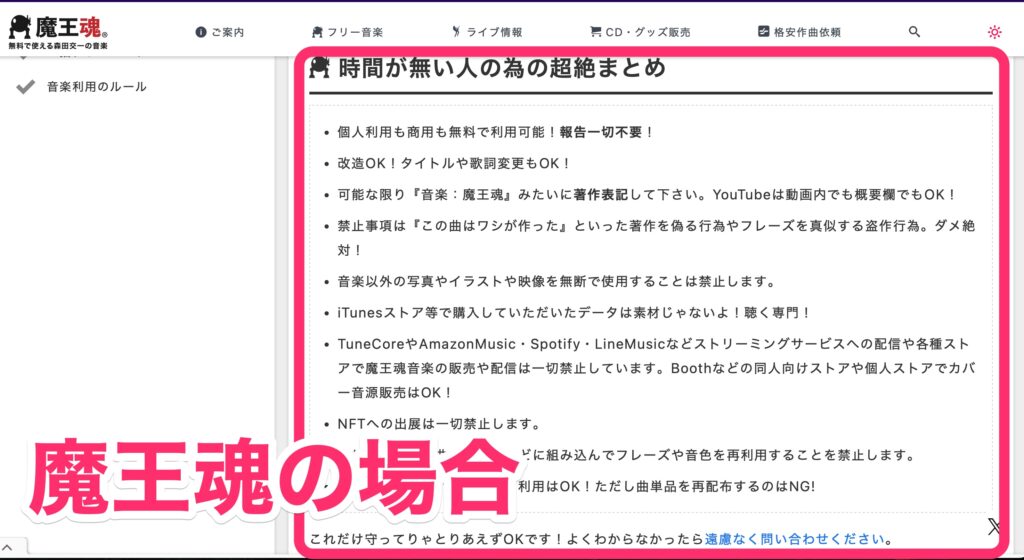Open the ご案内 menu
The height and width of the screenshot is (560, 1024).
tap(219, 32)
